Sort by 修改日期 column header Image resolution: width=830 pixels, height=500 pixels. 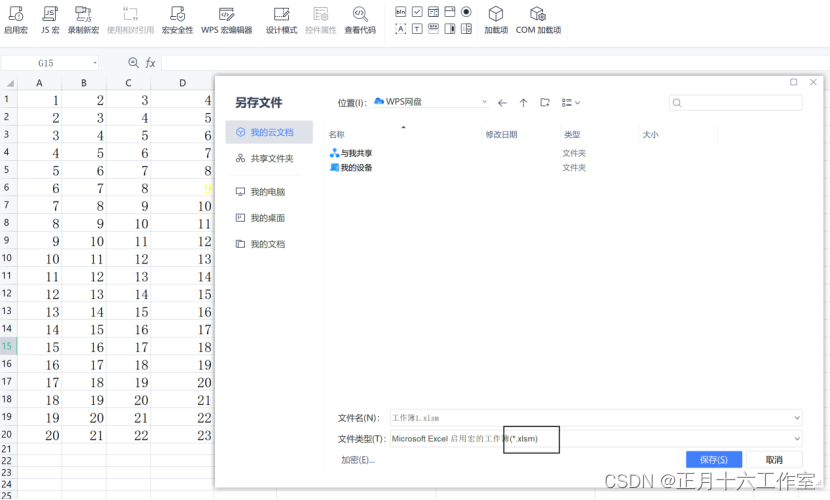(x=501, y=134)
